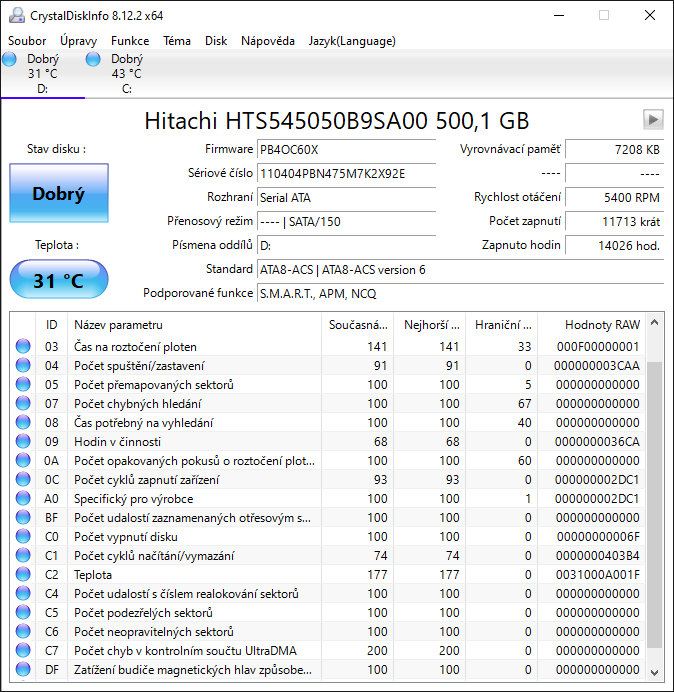This screenshot has width=674, height=692.
Task: Click the Dobrý health status button
Action: pos(58,194)
